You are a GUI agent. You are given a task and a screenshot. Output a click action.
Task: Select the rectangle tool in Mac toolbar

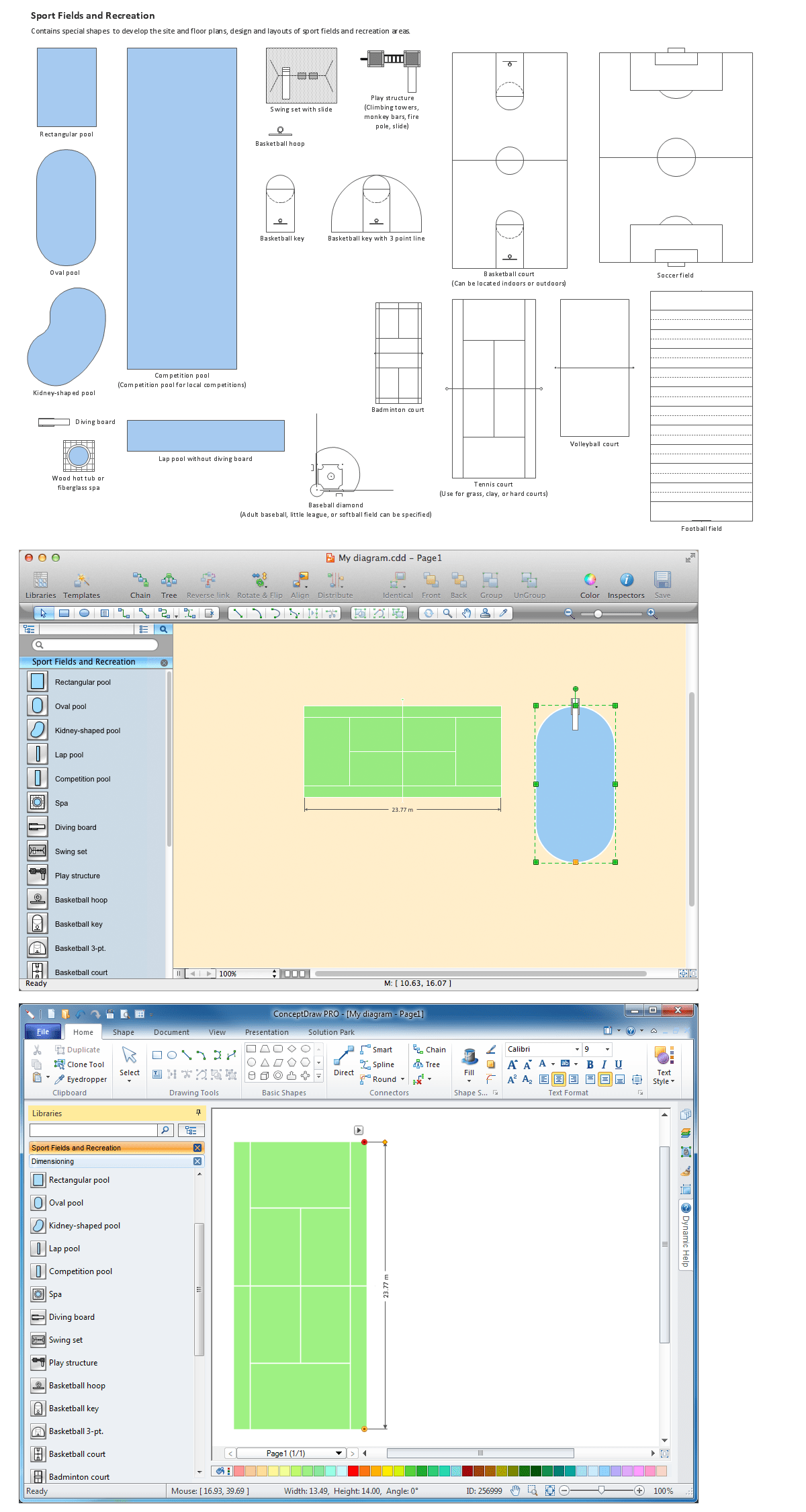click(x=64, y=613)
